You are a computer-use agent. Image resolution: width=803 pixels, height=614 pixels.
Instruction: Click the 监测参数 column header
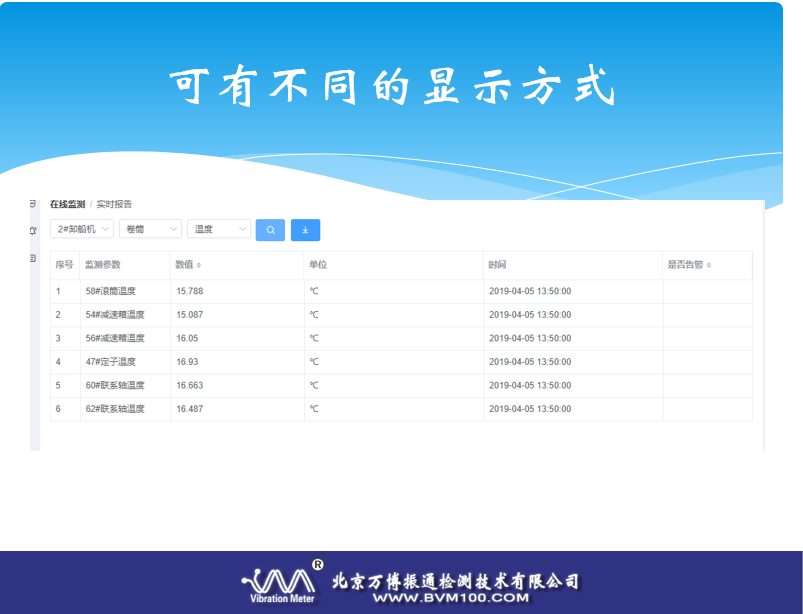[103, 265]
